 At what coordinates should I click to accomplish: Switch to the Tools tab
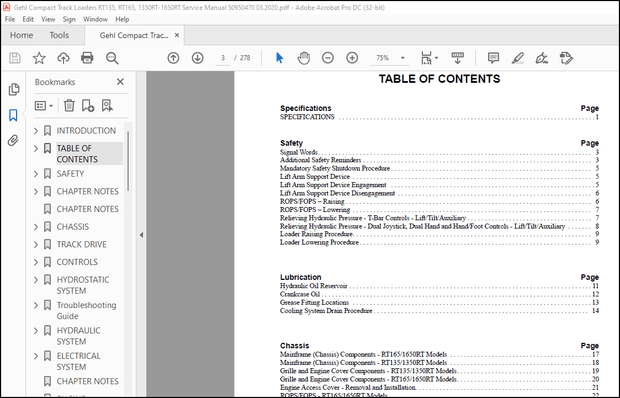pos(59,35)
